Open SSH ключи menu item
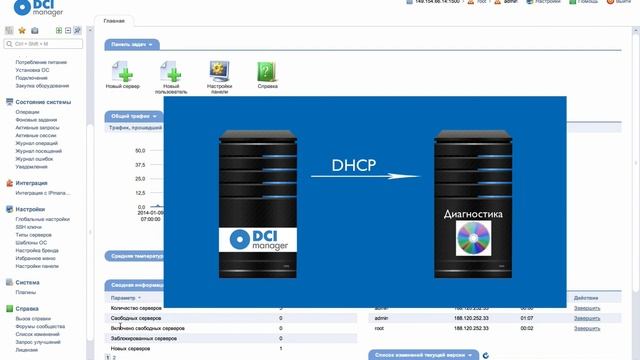640x360 pixels. 29,227
